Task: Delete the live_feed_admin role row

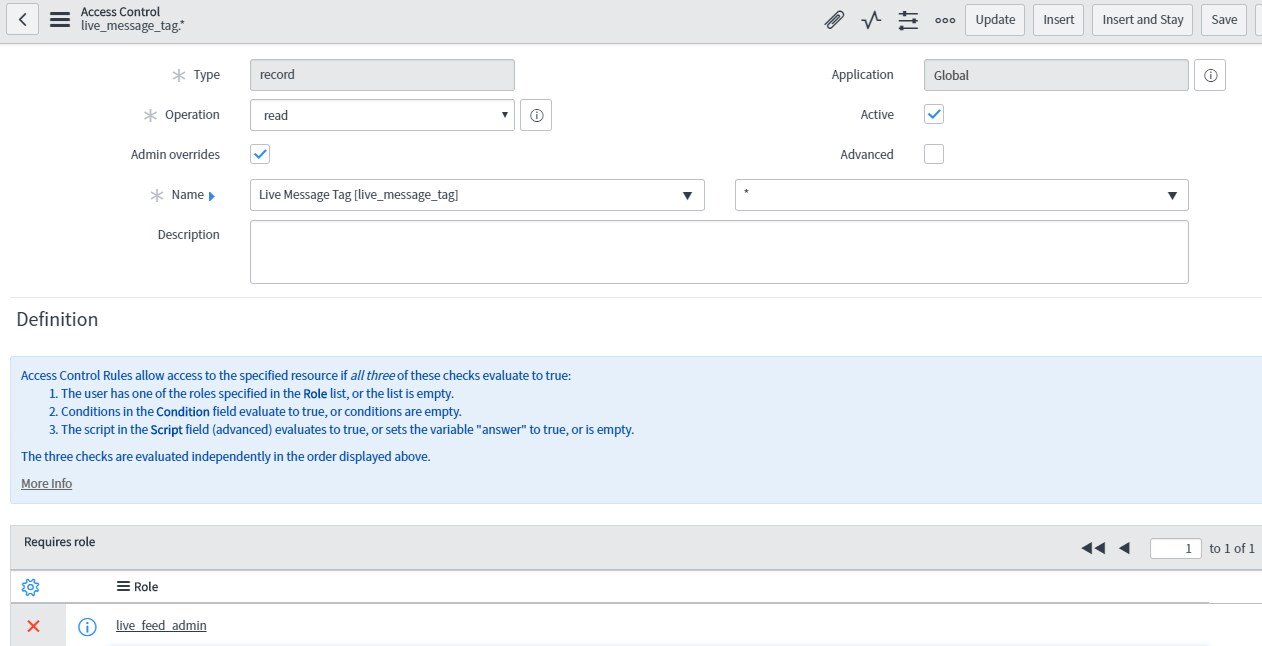Action: (33, 626)
